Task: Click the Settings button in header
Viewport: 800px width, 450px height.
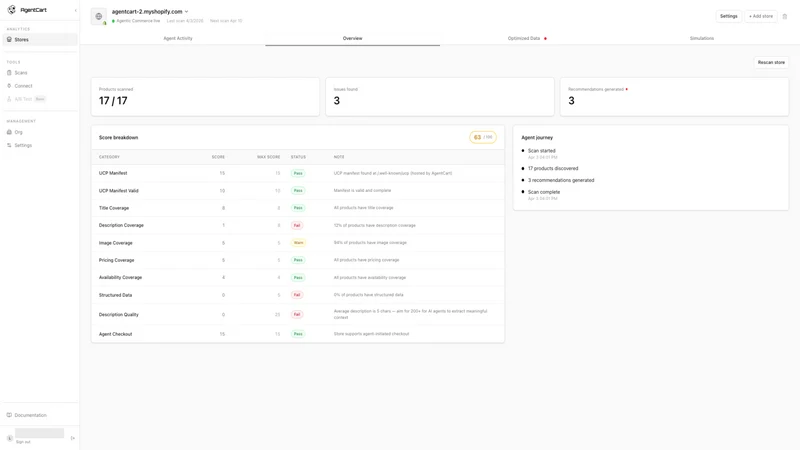Action: pos(729,16)
